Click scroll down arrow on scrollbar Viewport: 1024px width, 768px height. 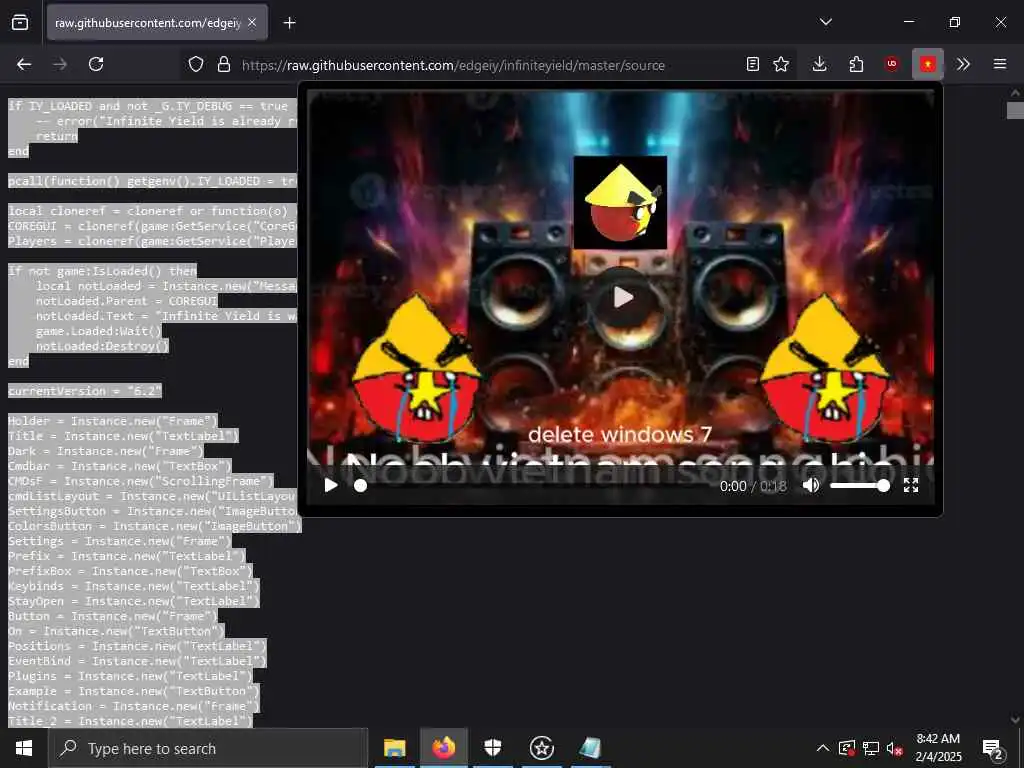(x=1015, y=719)
